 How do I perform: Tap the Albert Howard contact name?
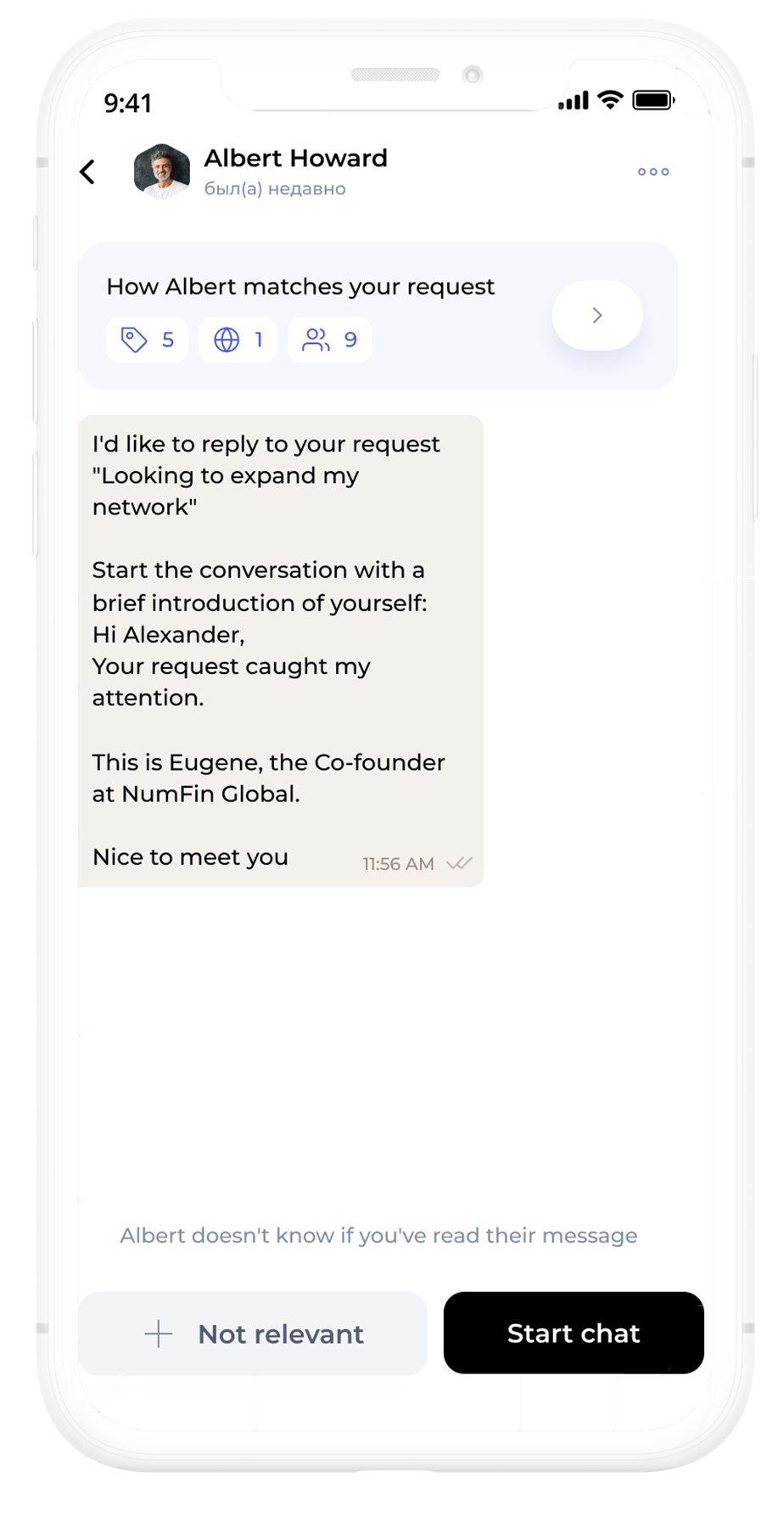tap(295, 159)
